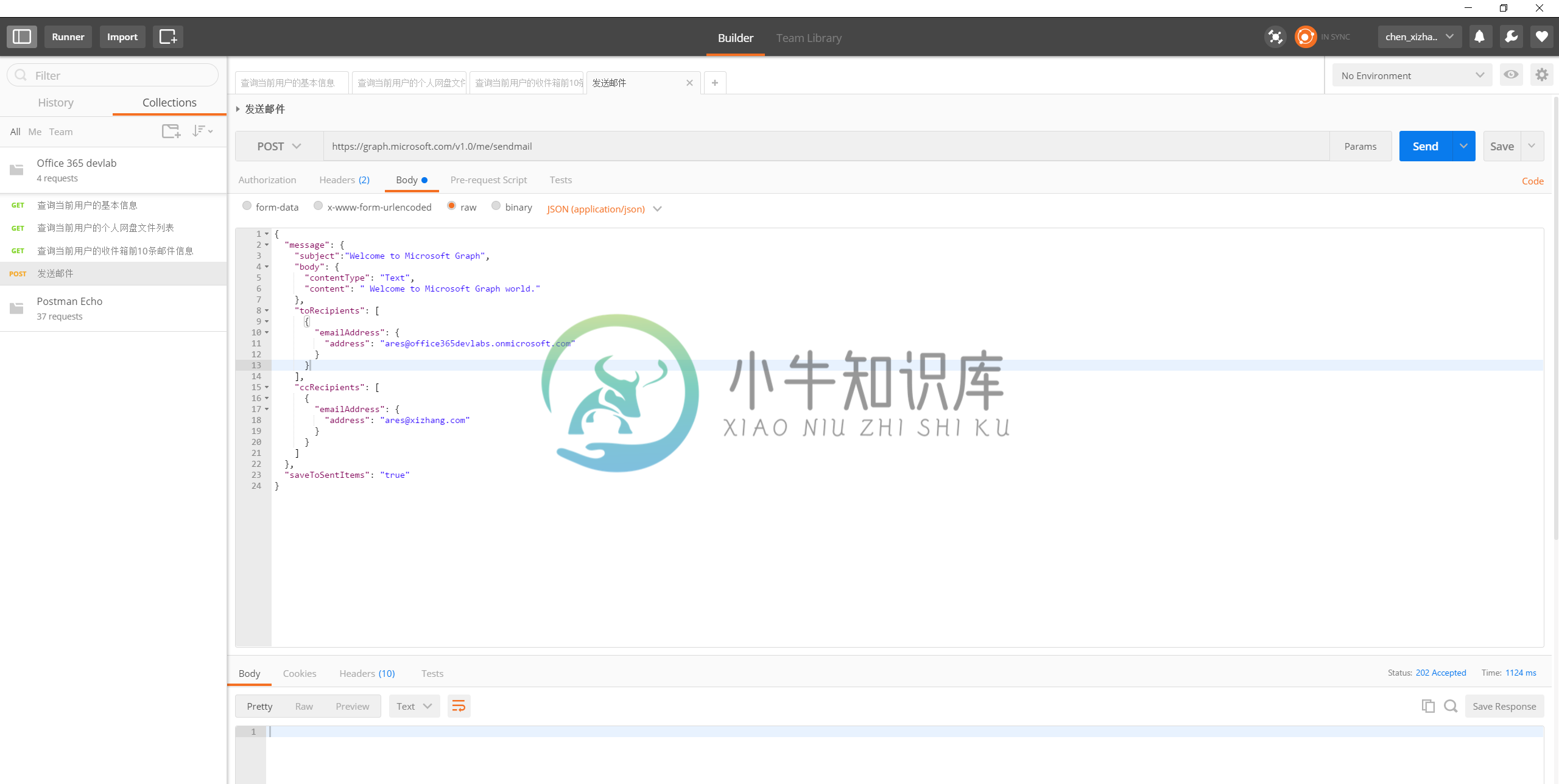The width and height of the screenshot is (1559, 784).
Task: Open environment quick look eye icon
Action: [x=1511, y=75]
